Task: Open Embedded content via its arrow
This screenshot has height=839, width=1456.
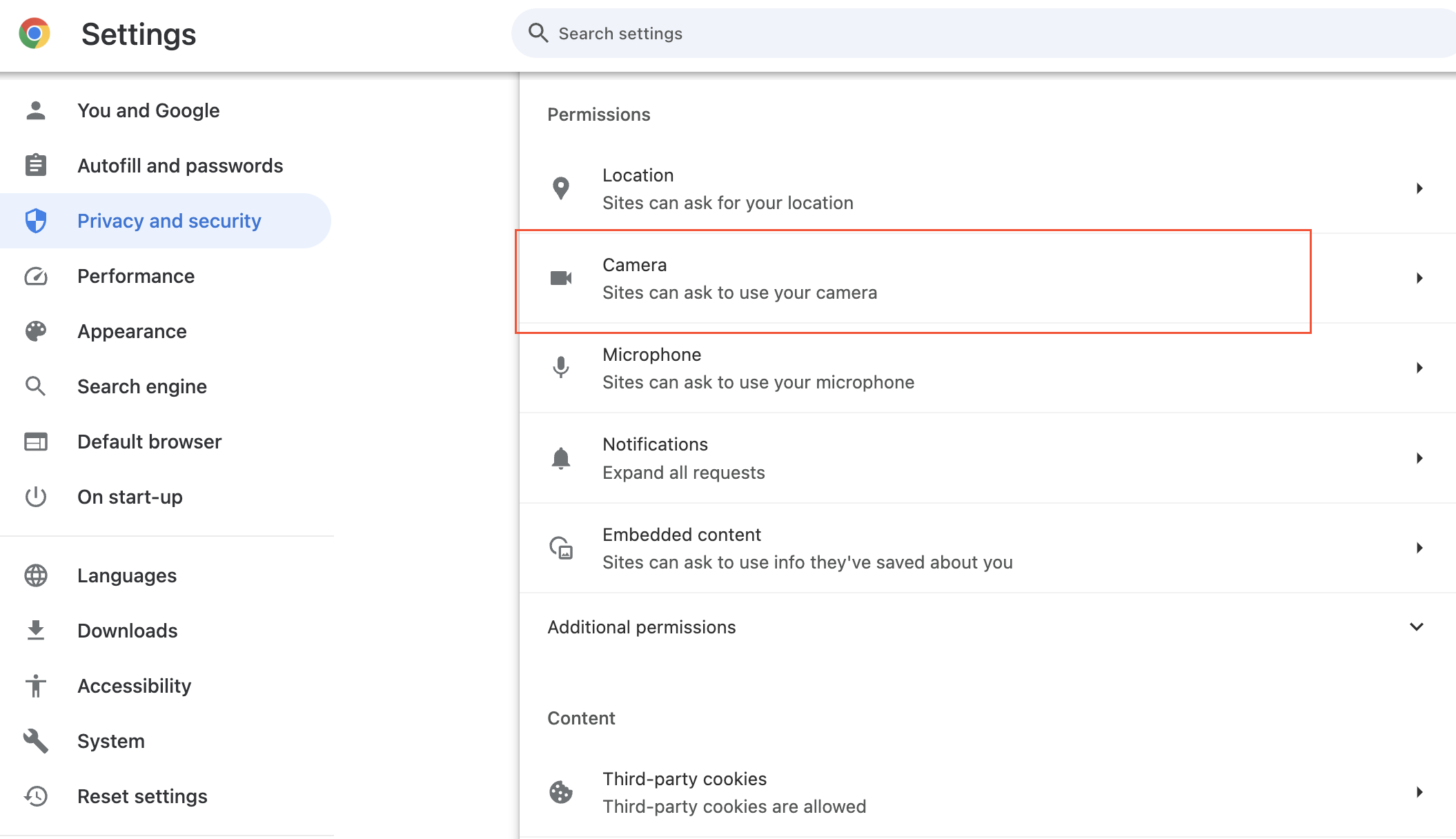Action: pyautogui.click(x=1419, y=548)
